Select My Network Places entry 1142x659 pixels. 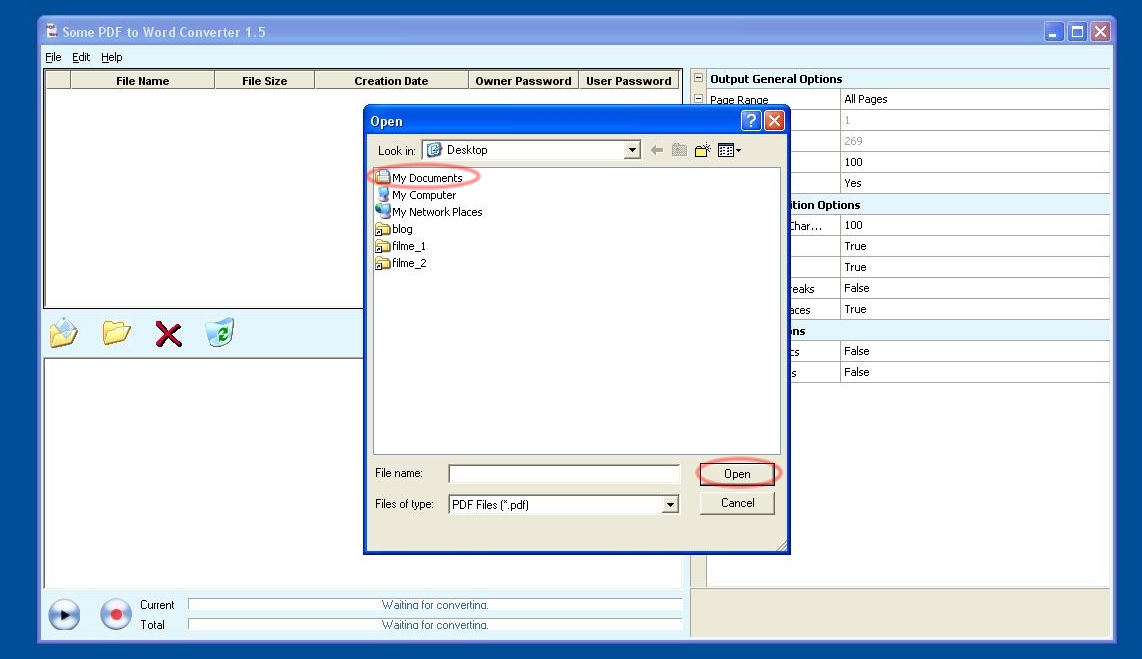[x=429, y=212]
